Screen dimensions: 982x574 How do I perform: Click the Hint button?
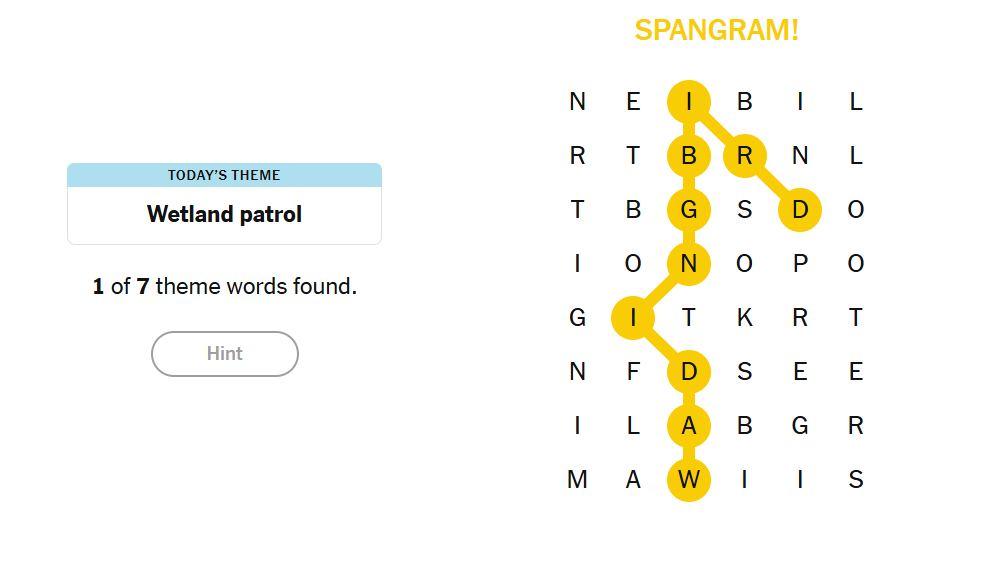pyautogui.click(x=224, y=354)
